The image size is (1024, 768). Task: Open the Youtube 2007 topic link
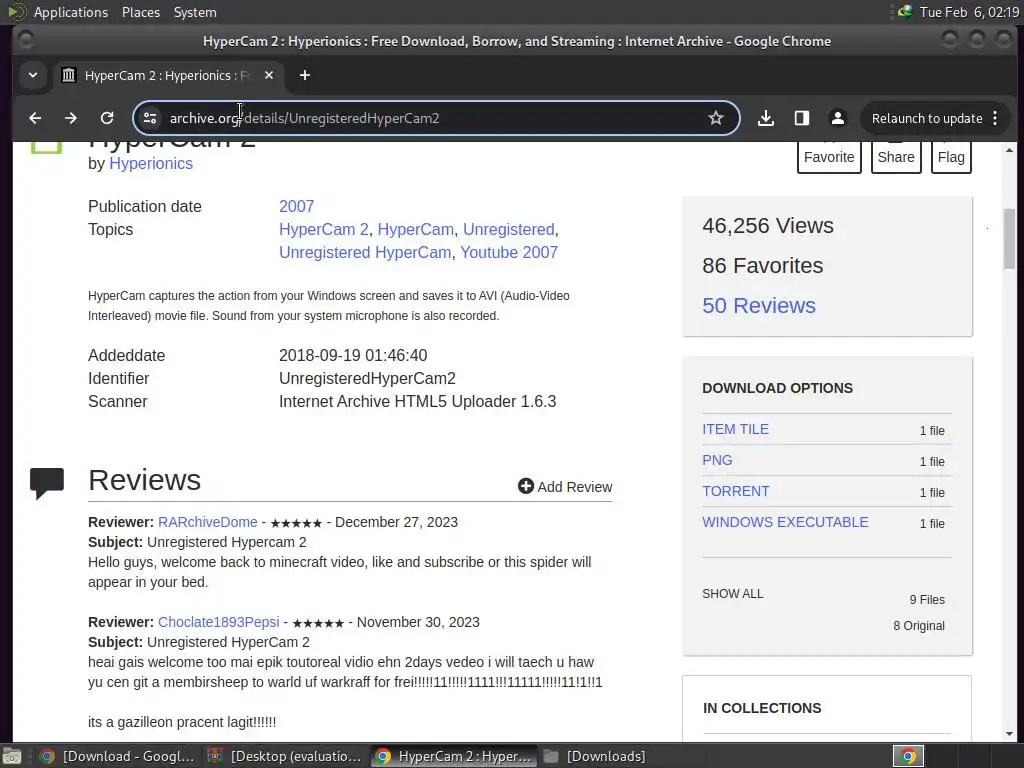click(x=509, y=252)
